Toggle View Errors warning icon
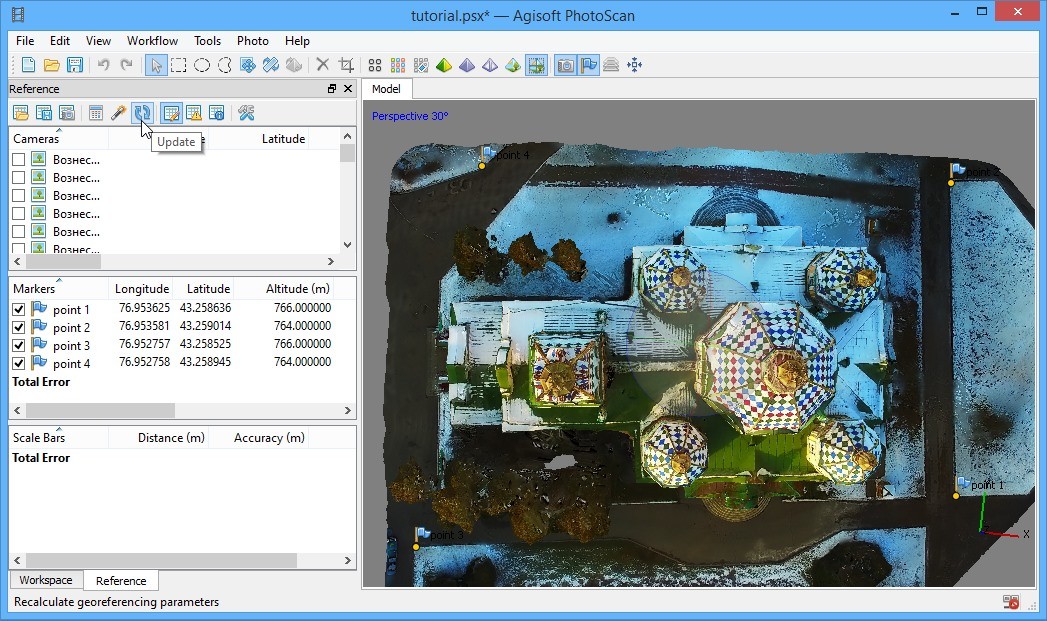The height and width of the screenshot is (621, 1047). pos(194,113)
